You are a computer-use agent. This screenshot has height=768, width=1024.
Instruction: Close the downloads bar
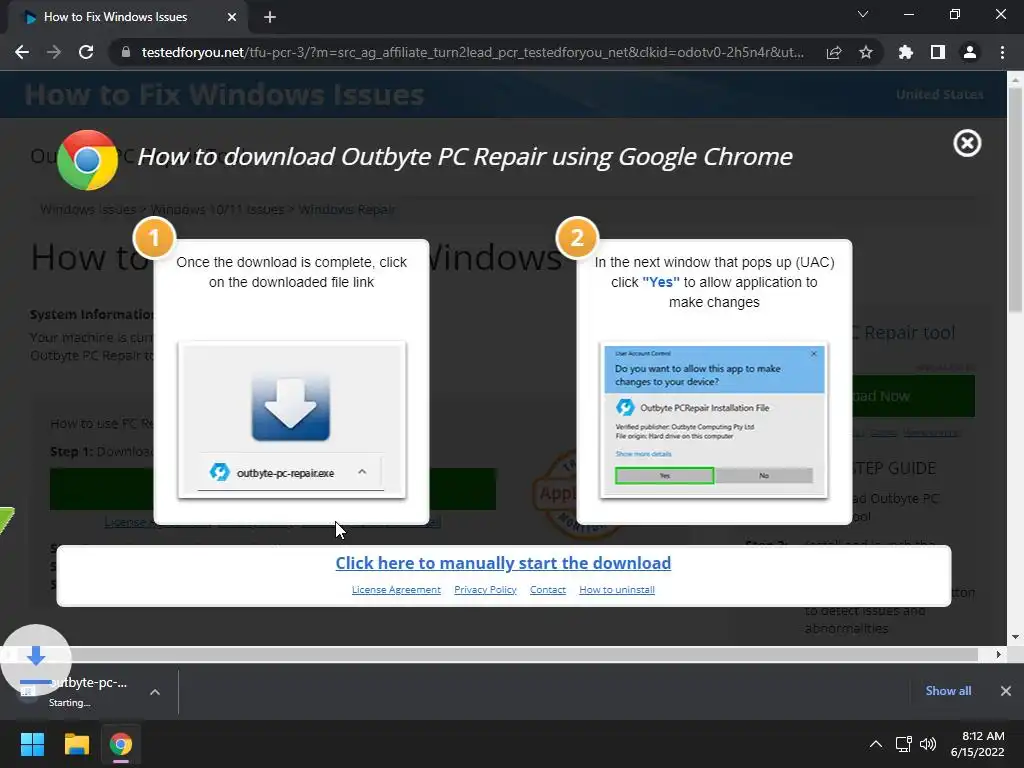pyautogui.click(x=1006, y=691)
